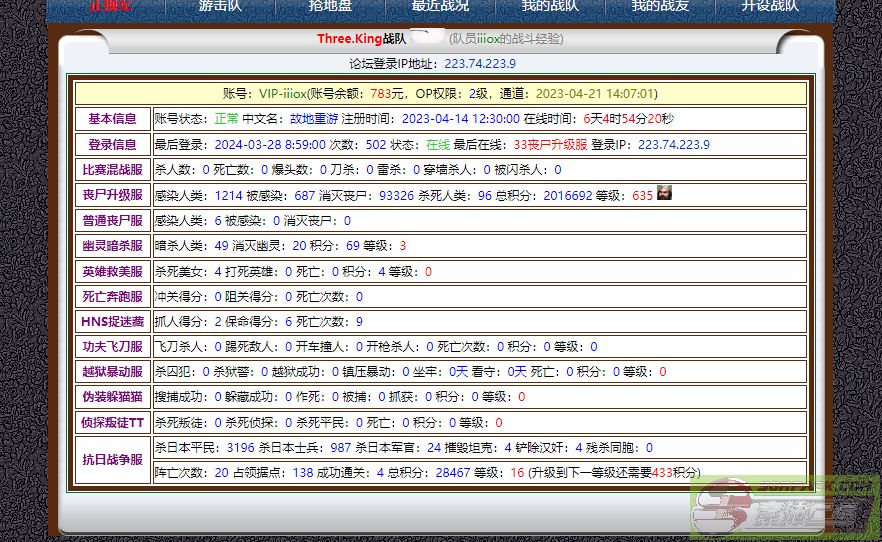
Task: Select the HNS捉迷藏 row header
Action: [x=112, y=322]
